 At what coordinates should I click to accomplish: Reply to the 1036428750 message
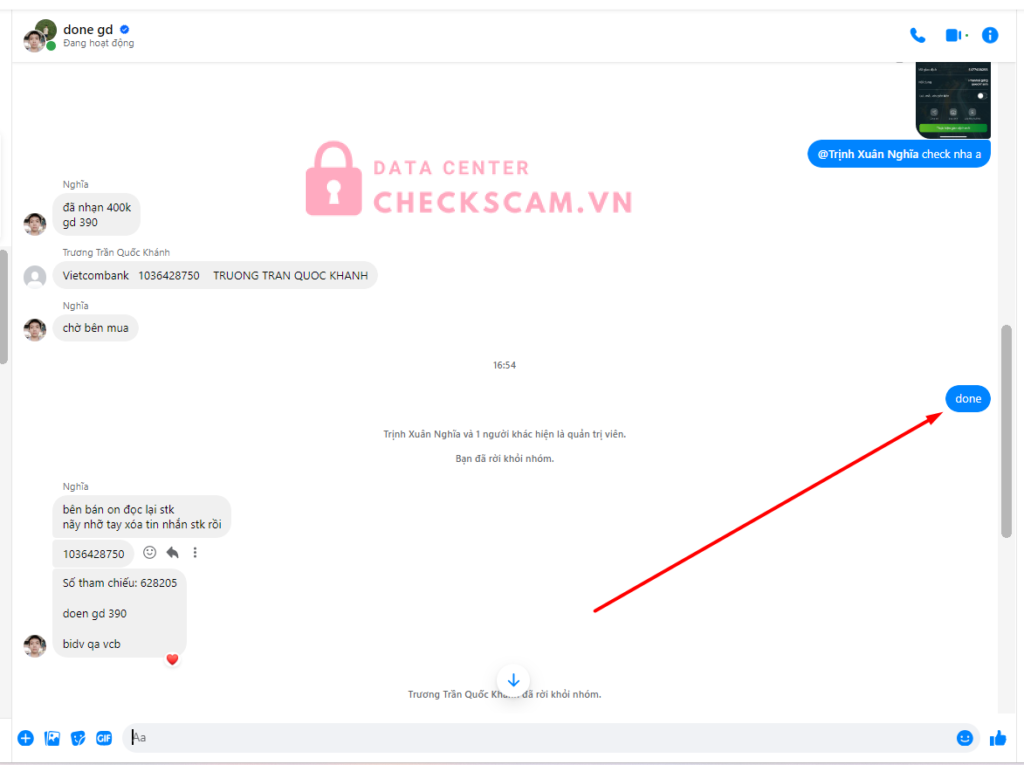click(172, 553)
